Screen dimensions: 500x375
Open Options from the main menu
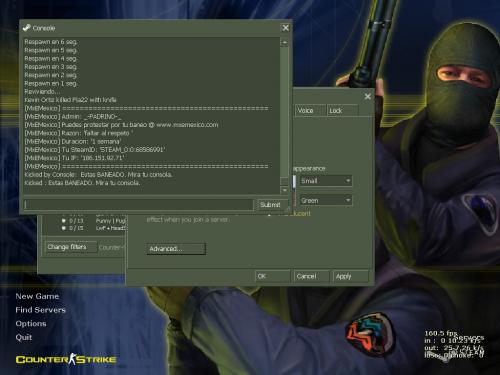coord(31,323)
